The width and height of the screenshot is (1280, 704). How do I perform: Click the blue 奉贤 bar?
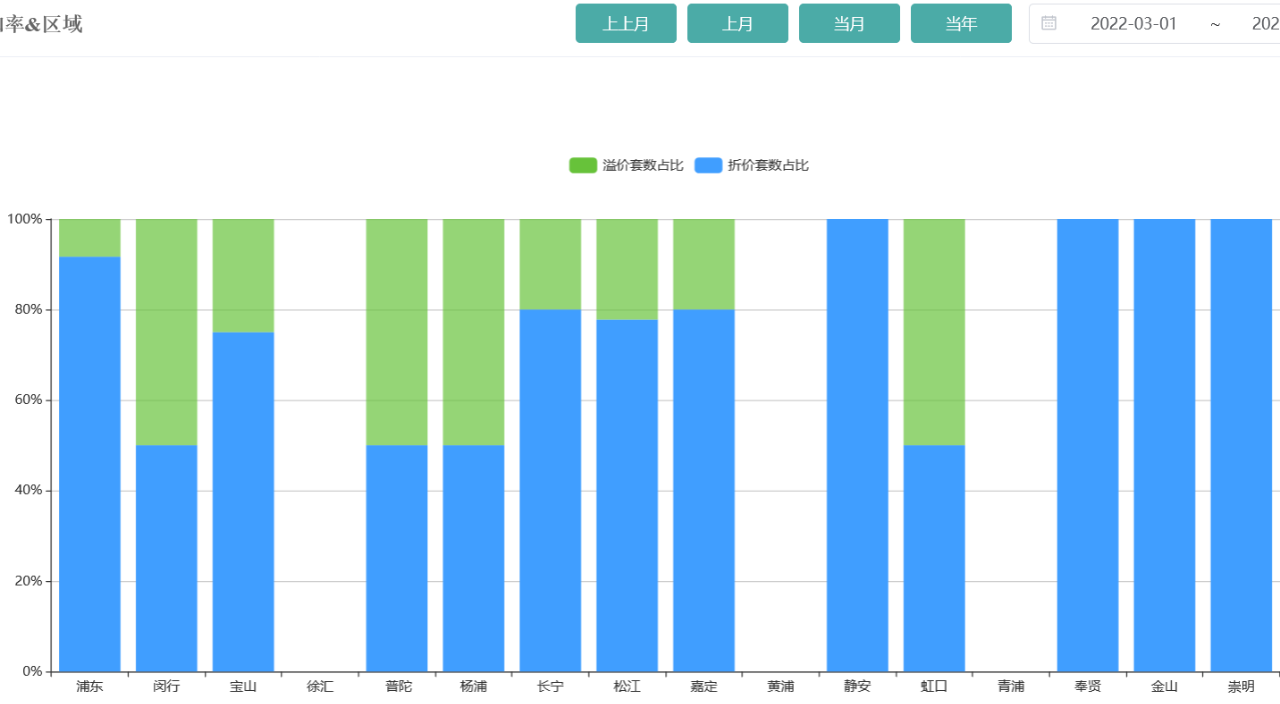click(1087, 445)
